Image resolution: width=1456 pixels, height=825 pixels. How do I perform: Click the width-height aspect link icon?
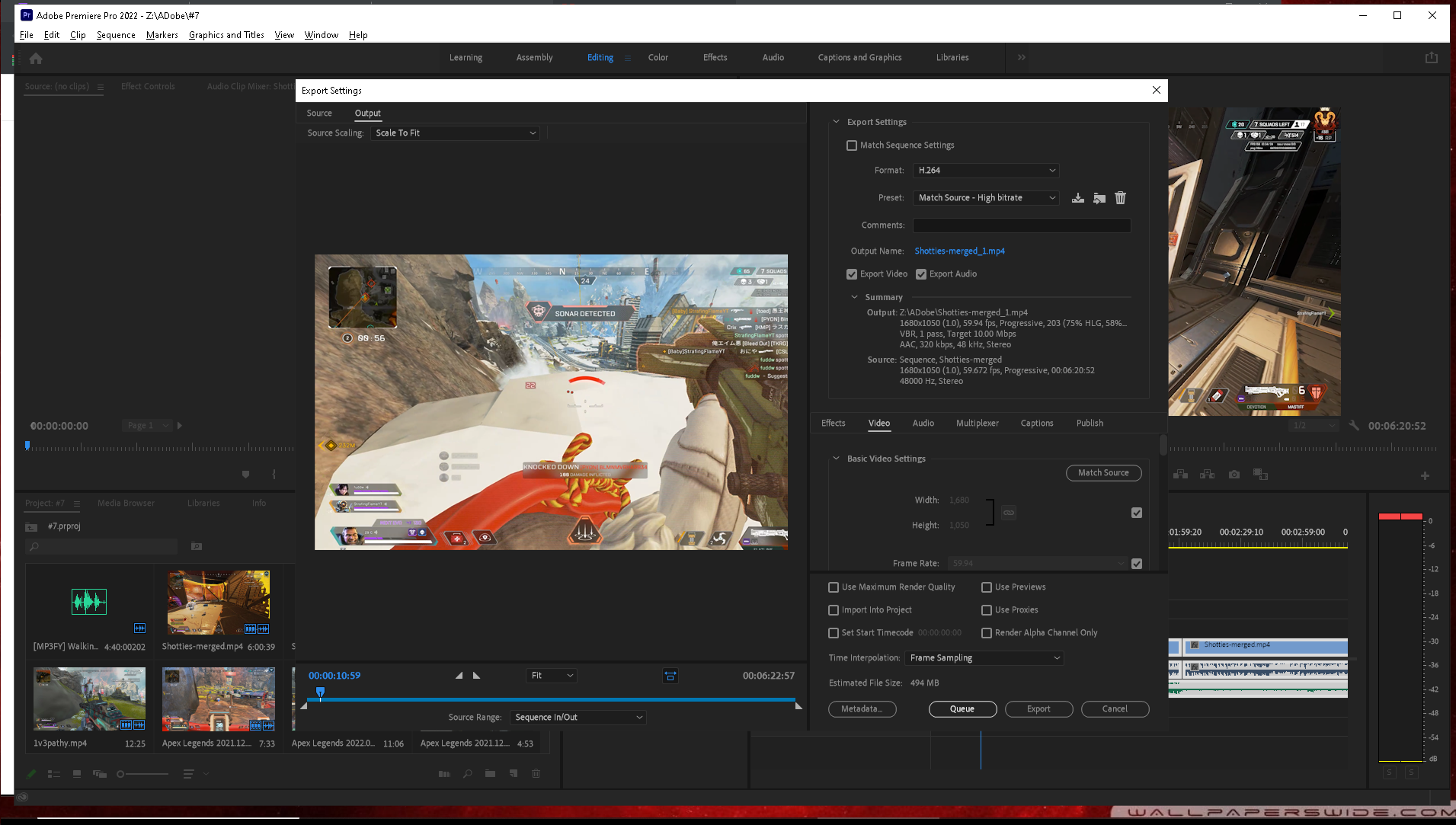coord(1009,513)
